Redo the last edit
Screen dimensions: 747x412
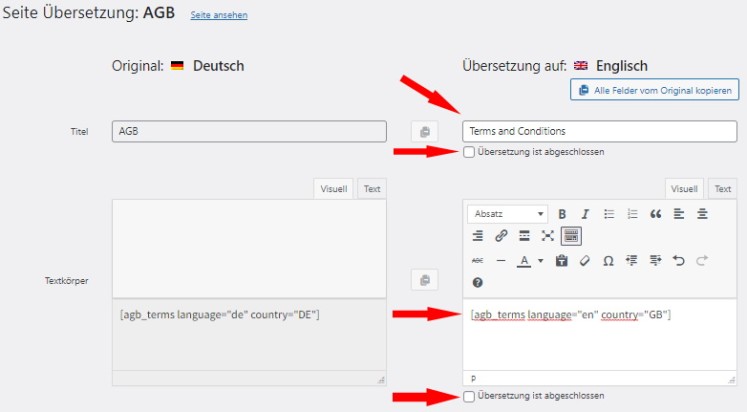coord(702,261)
